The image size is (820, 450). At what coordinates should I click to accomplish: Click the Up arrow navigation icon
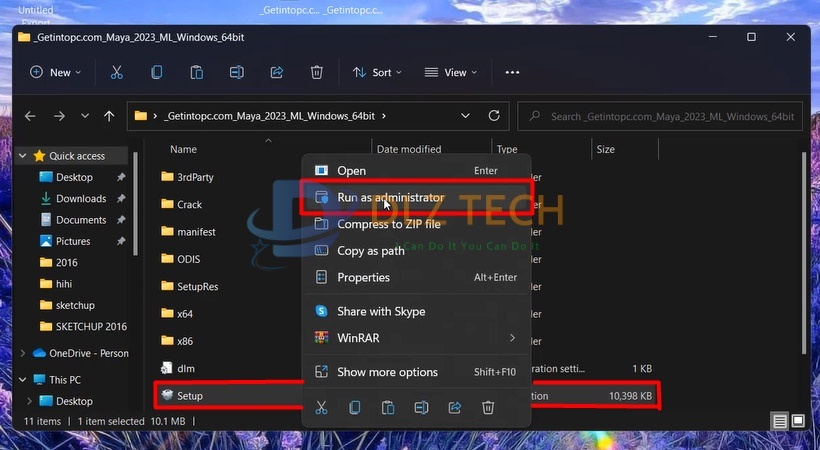109,116
